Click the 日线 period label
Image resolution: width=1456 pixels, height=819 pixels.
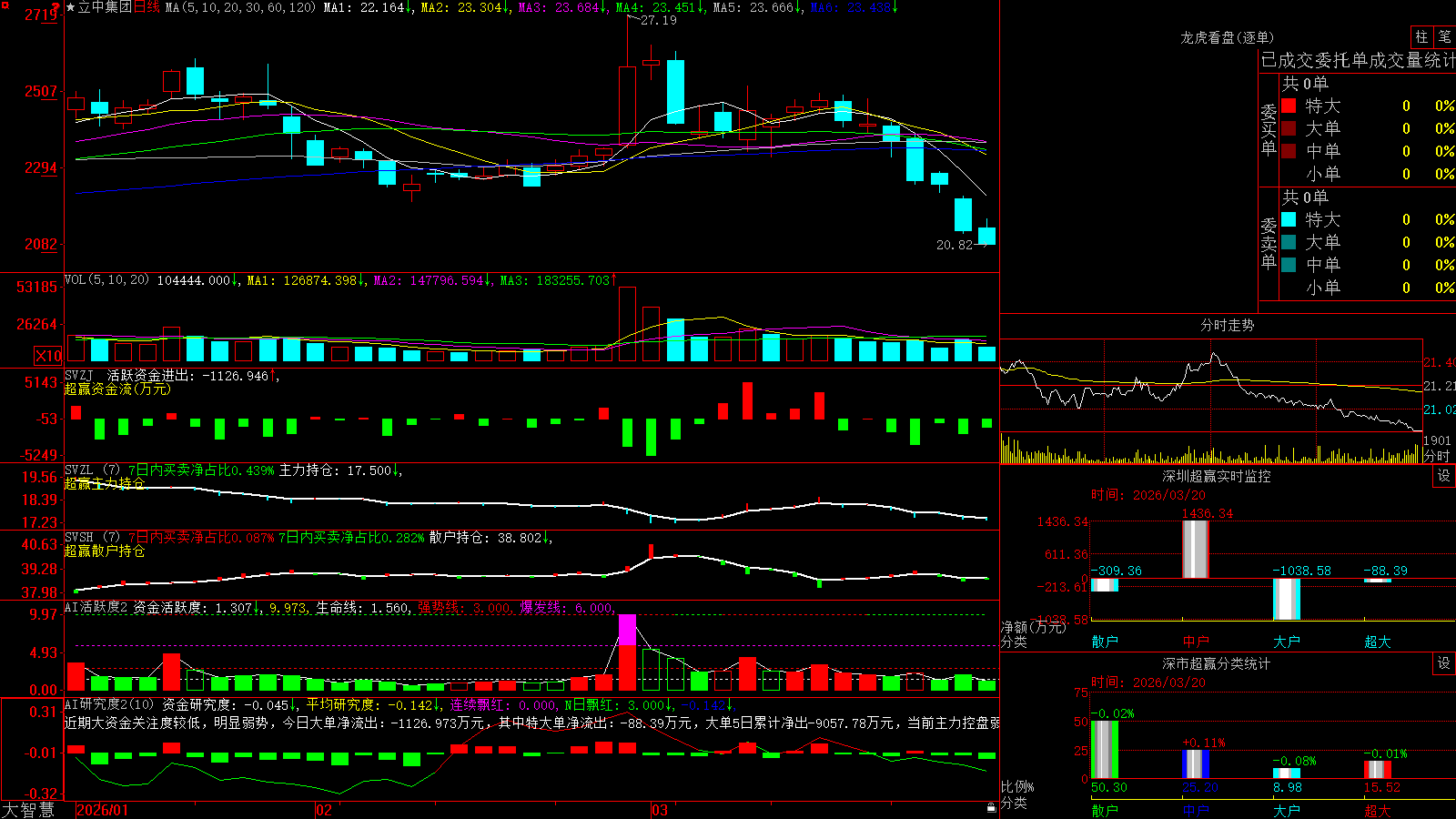pos(147,7)
